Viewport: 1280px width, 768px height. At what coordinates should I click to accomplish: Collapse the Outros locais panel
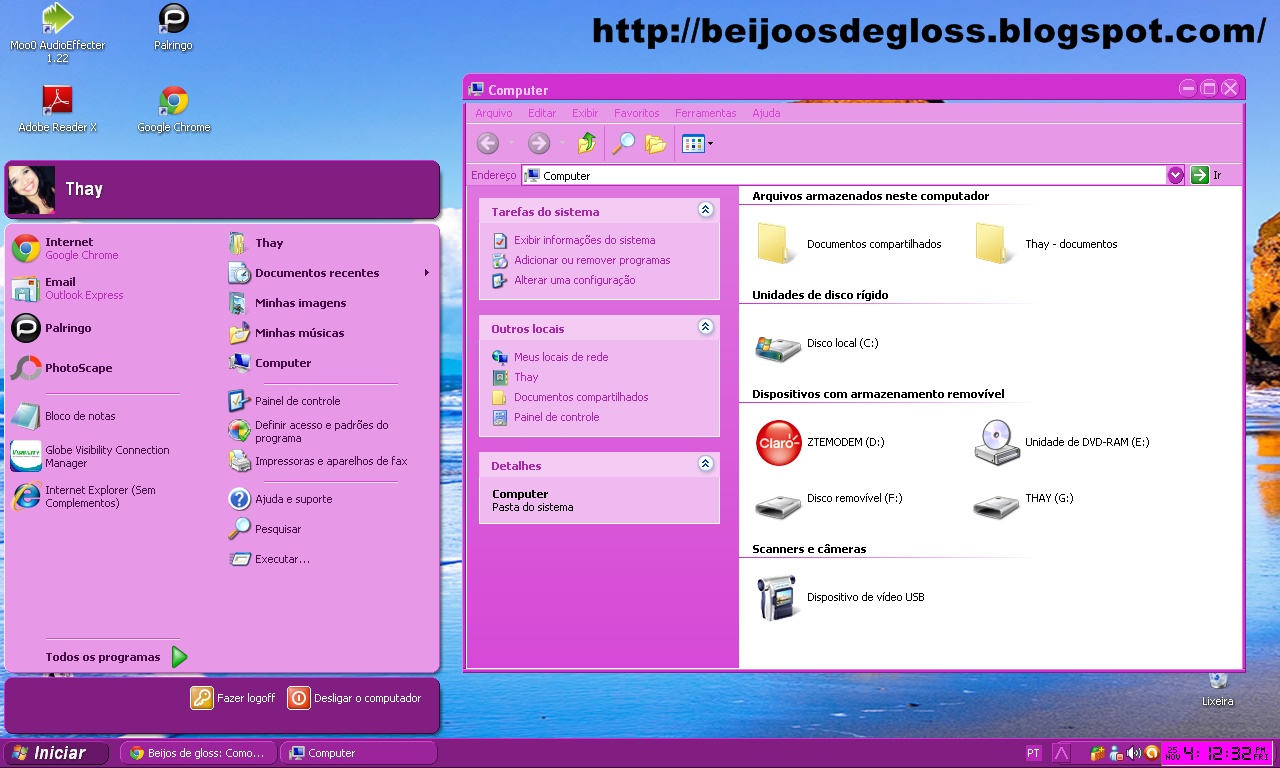[x=706, y=327]
